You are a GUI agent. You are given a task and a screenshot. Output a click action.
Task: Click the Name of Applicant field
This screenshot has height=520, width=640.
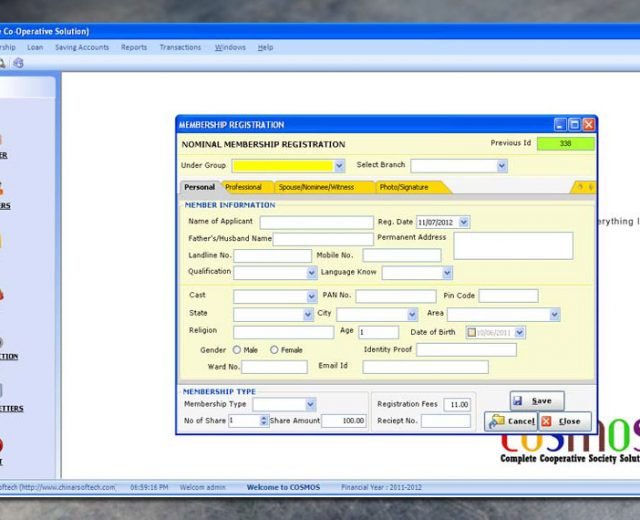pos(316,222)
